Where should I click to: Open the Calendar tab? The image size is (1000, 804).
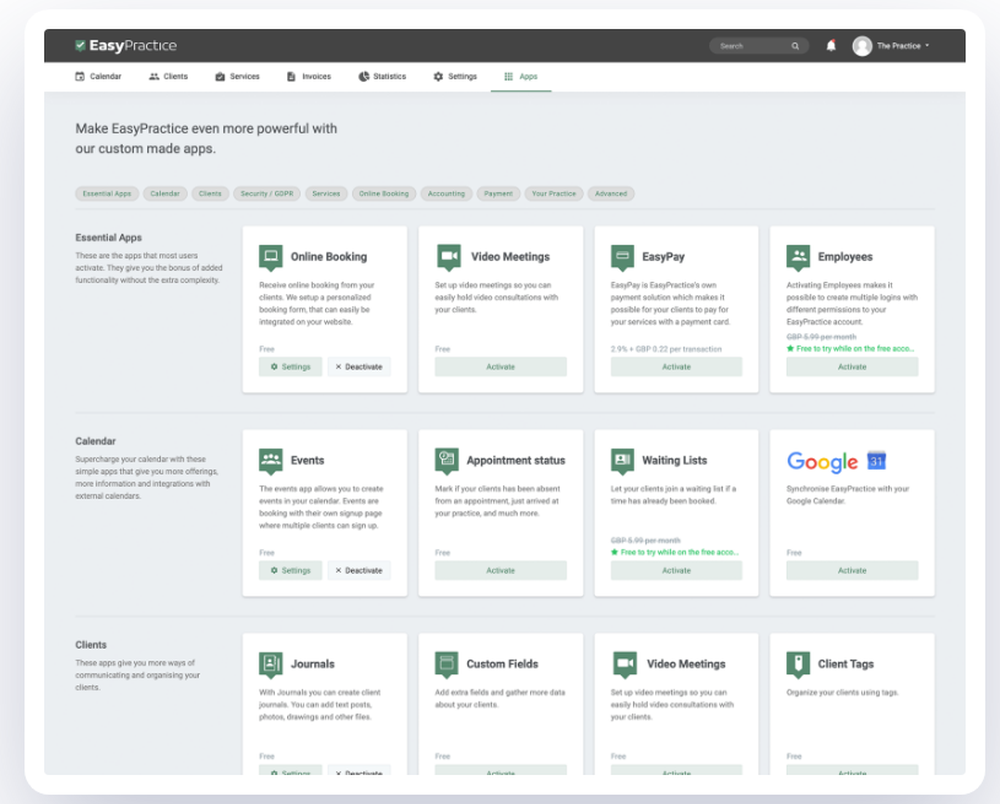tap(98, 77)
